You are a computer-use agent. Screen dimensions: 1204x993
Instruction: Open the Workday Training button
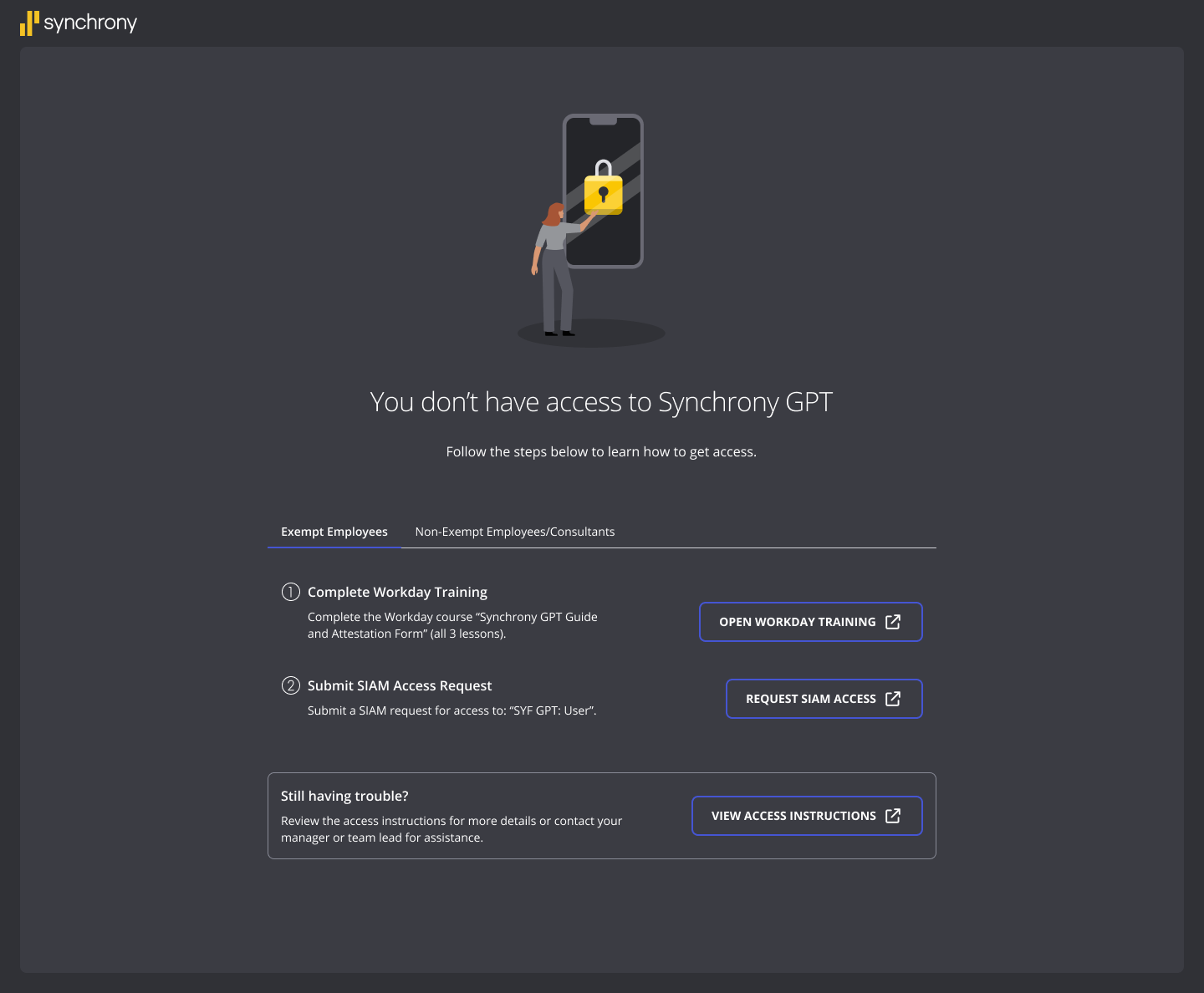810,622
